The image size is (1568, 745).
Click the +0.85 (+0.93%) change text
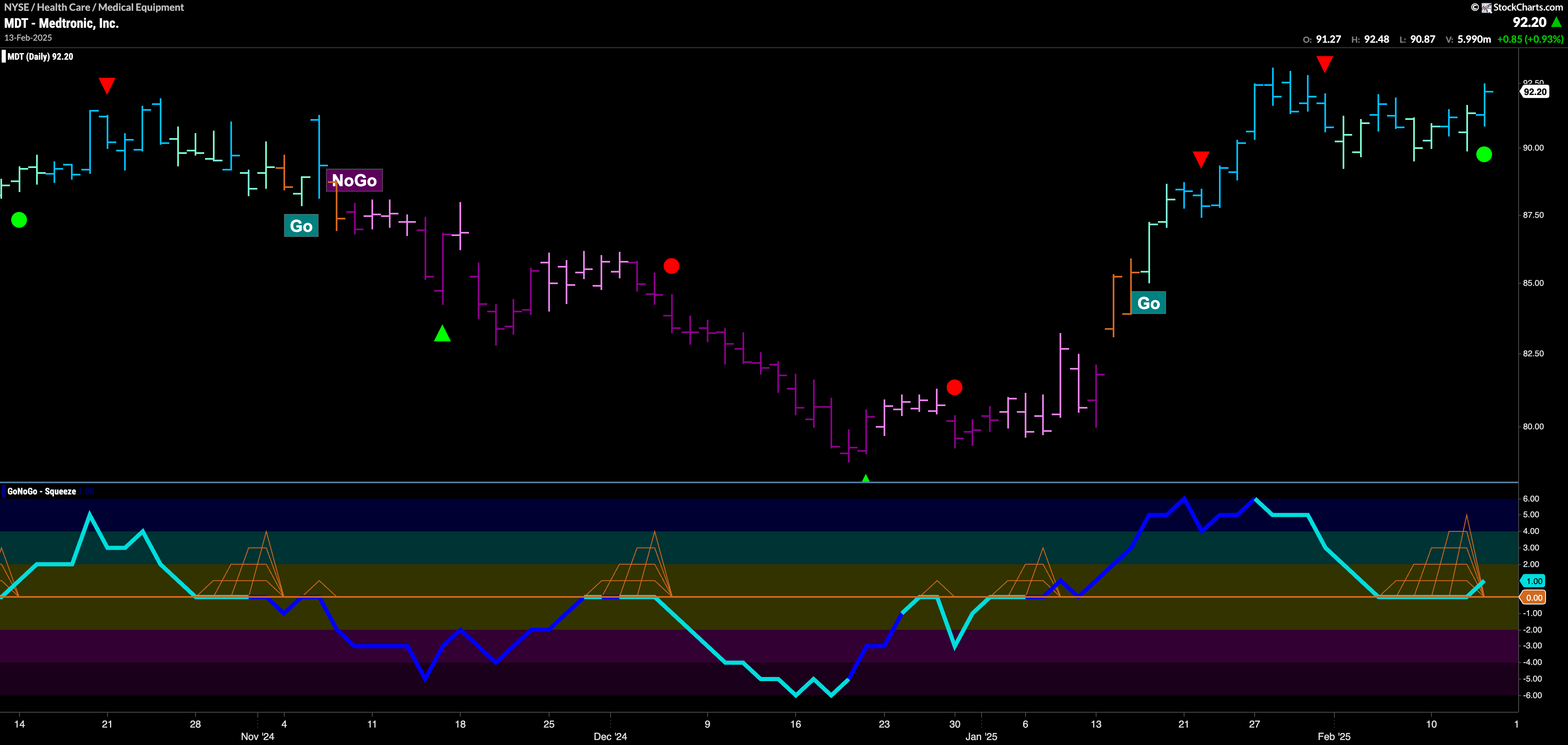pyautogui.click(x=1530, y=39)
